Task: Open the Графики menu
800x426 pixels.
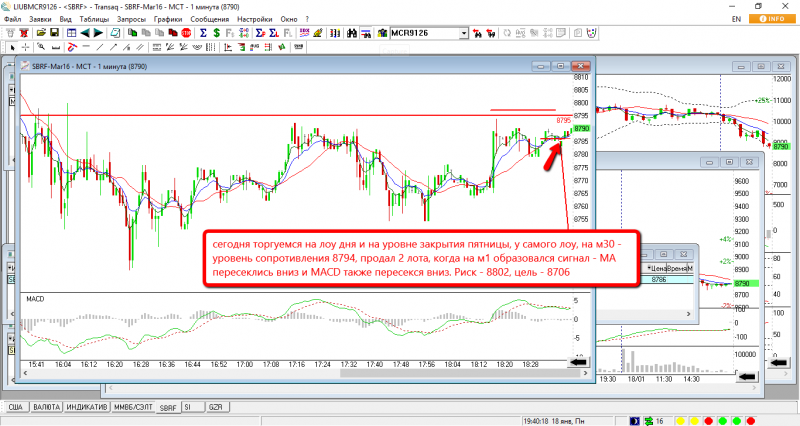Action: [x=168, y=19]
